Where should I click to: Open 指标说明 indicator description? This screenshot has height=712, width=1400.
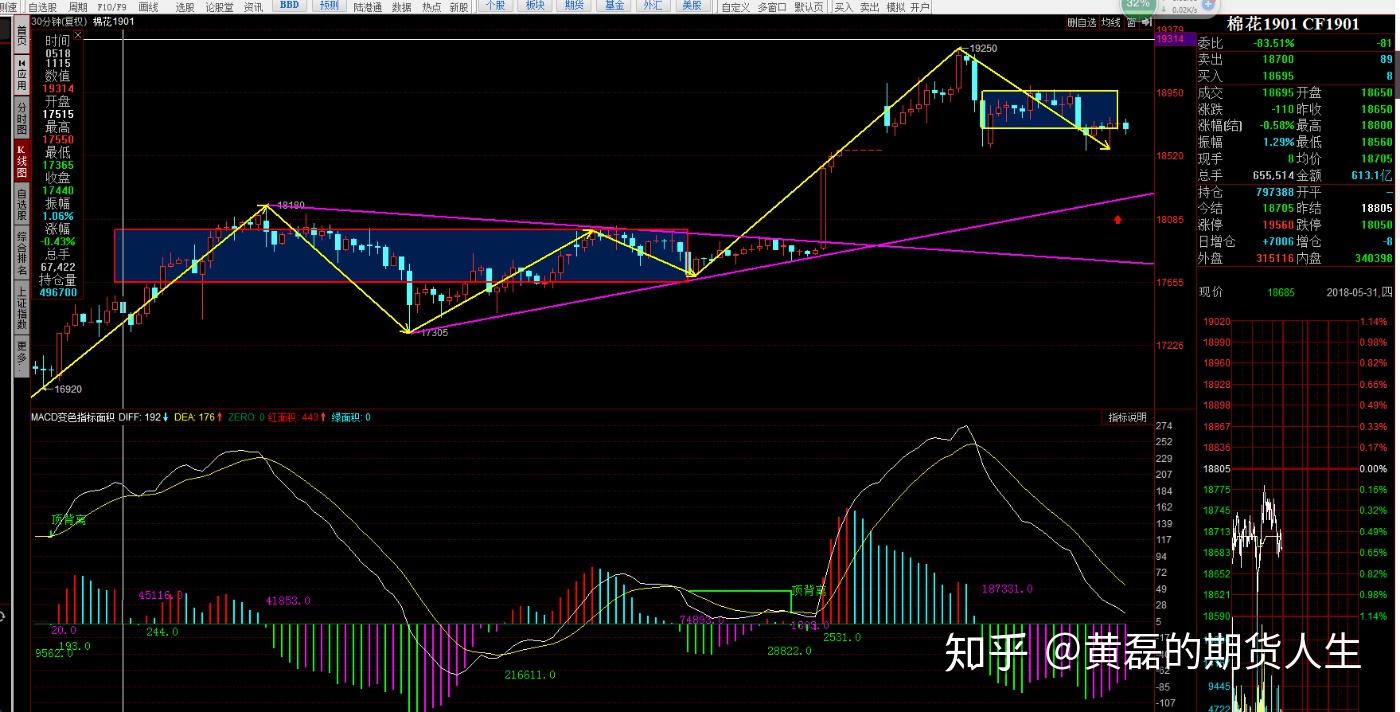coord(1126,417)
